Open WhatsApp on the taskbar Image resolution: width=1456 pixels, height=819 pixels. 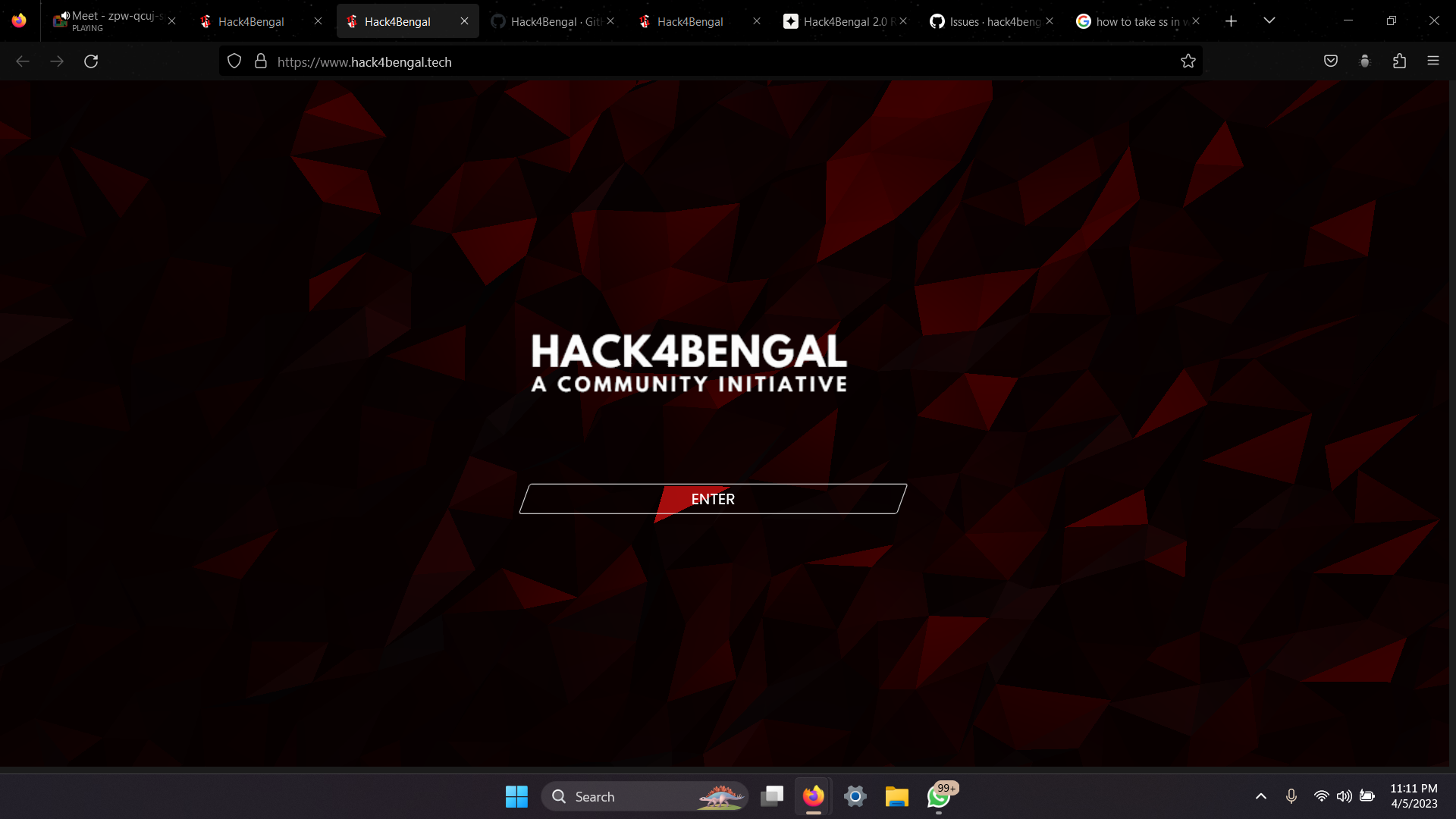pyautogui.click(x=939, y=796)
